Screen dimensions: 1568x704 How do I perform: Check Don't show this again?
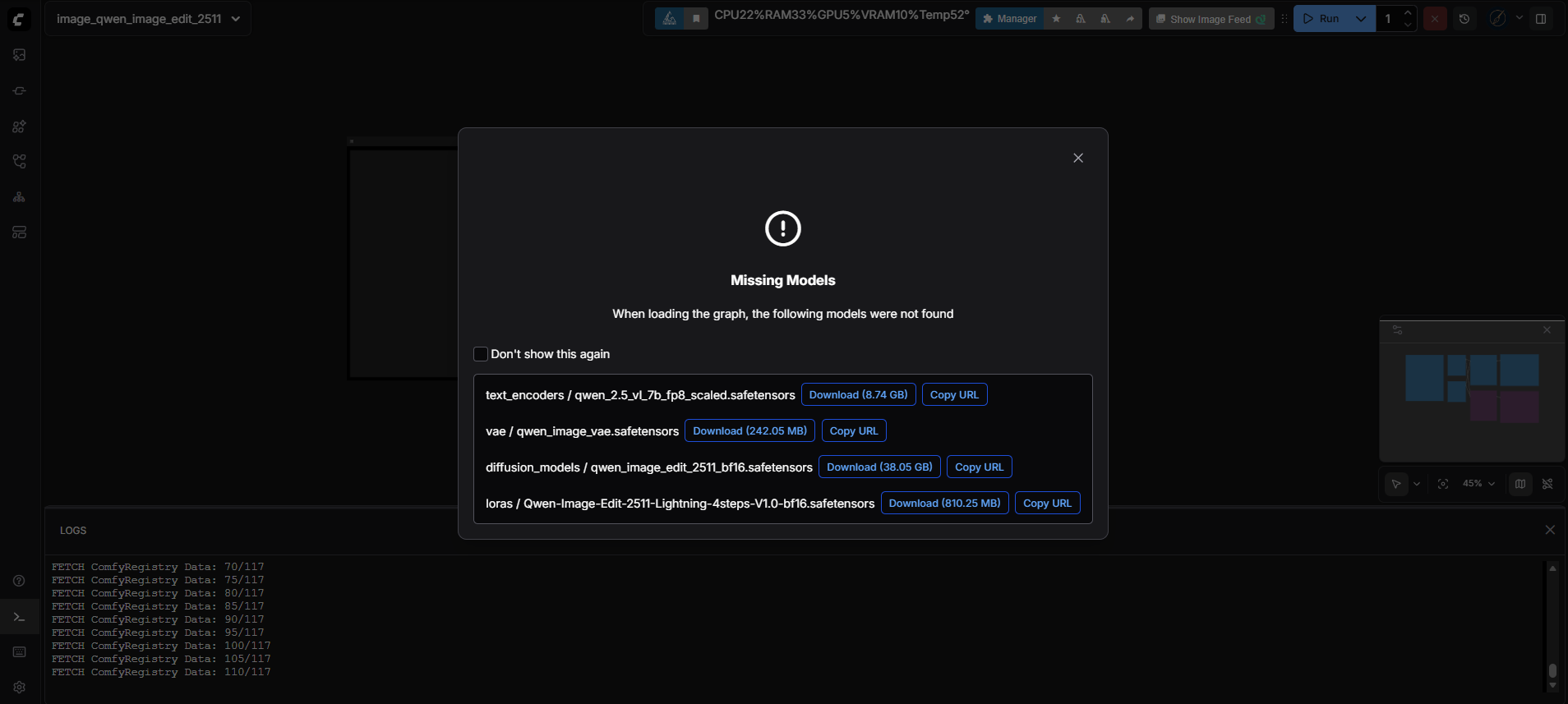pos(481,354)
